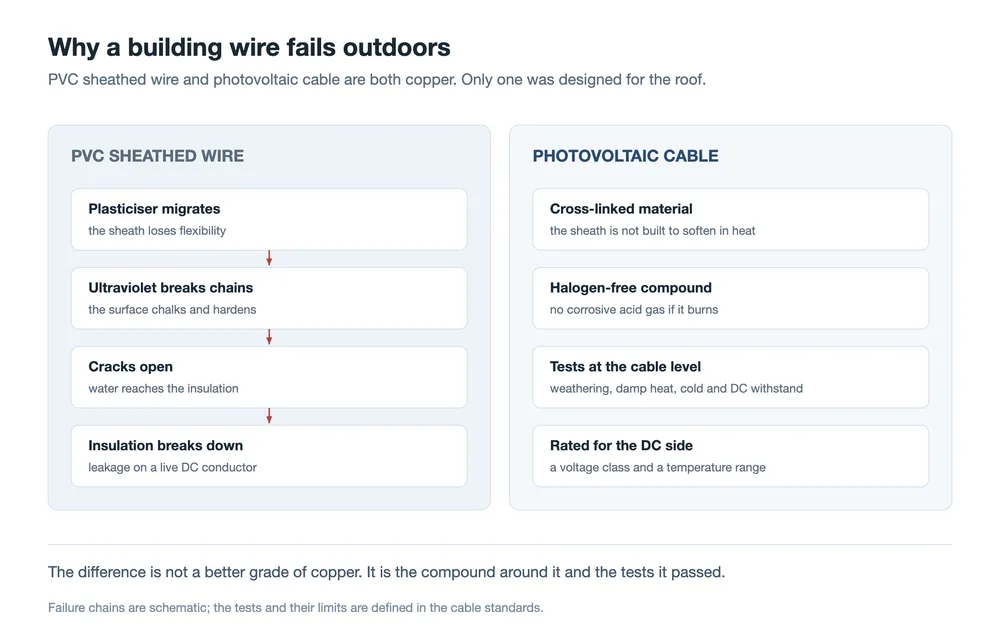Select the Rated for the DC side card

point(730,456)
